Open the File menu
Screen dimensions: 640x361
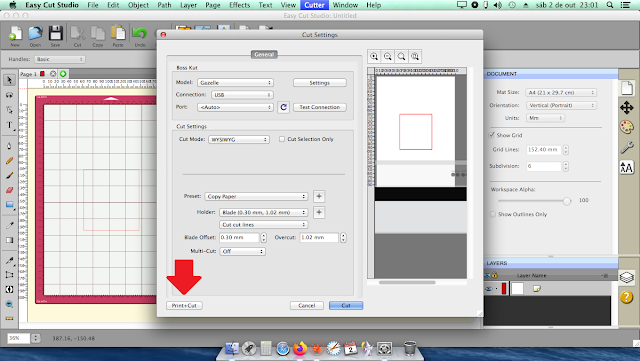pos(93,5)
